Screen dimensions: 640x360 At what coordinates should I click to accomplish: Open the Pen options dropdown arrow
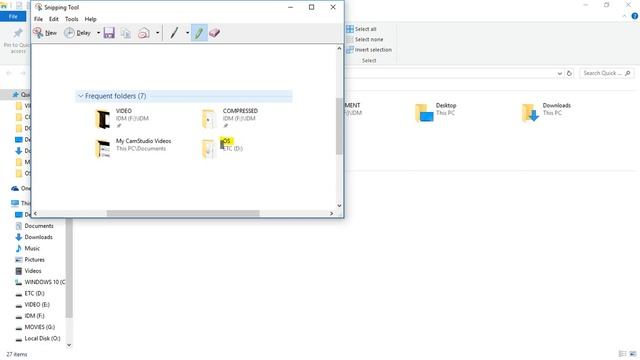[187, 33]
